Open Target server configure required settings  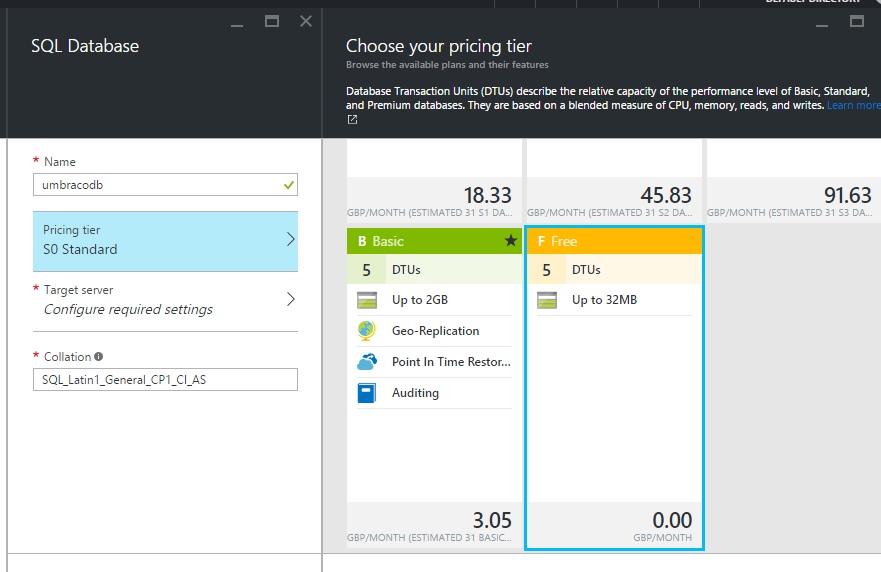(x=165, y=301)
